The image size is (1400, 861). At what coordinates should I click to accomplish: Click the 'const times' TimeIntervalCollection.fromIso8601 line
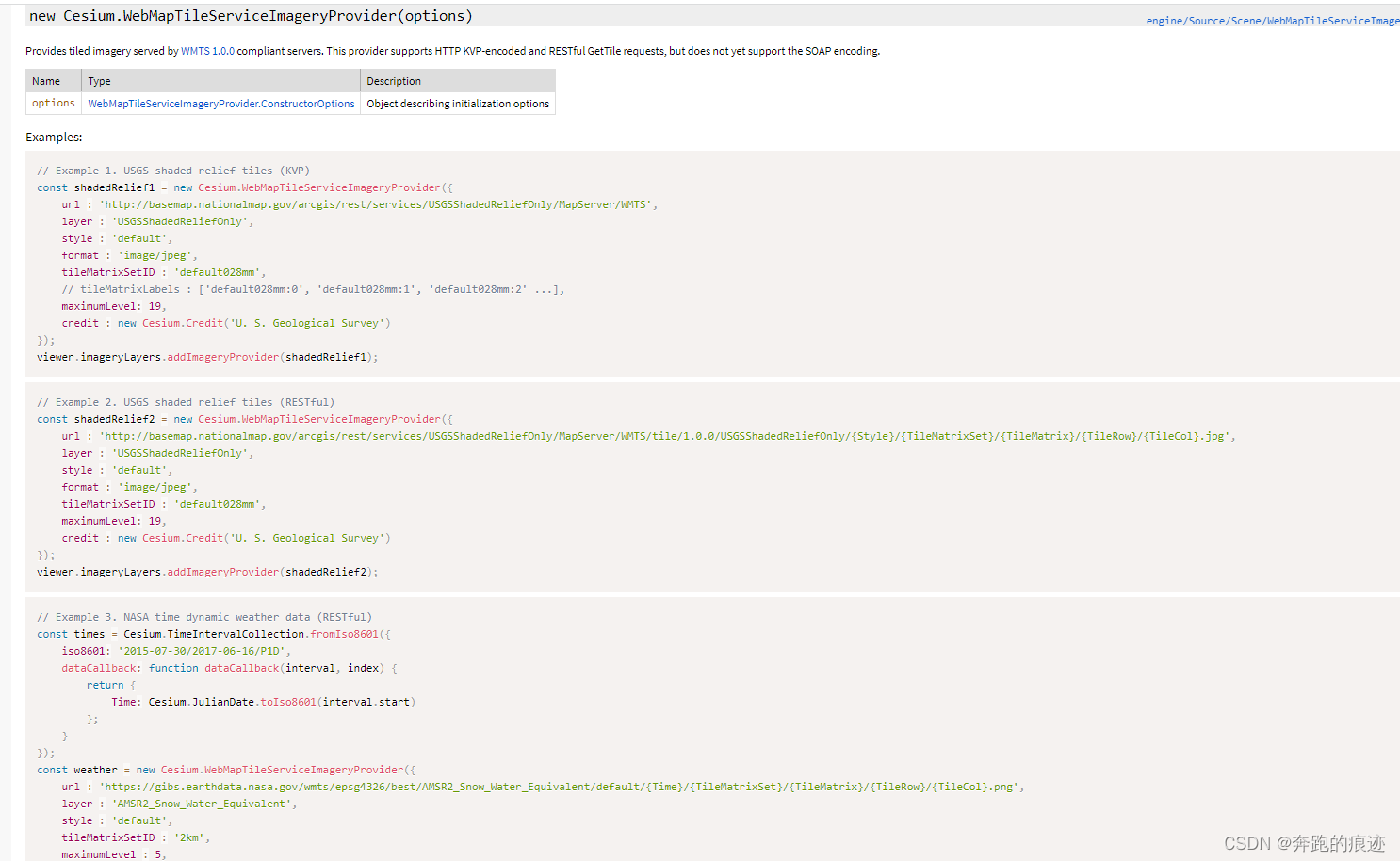click(214, 634)
